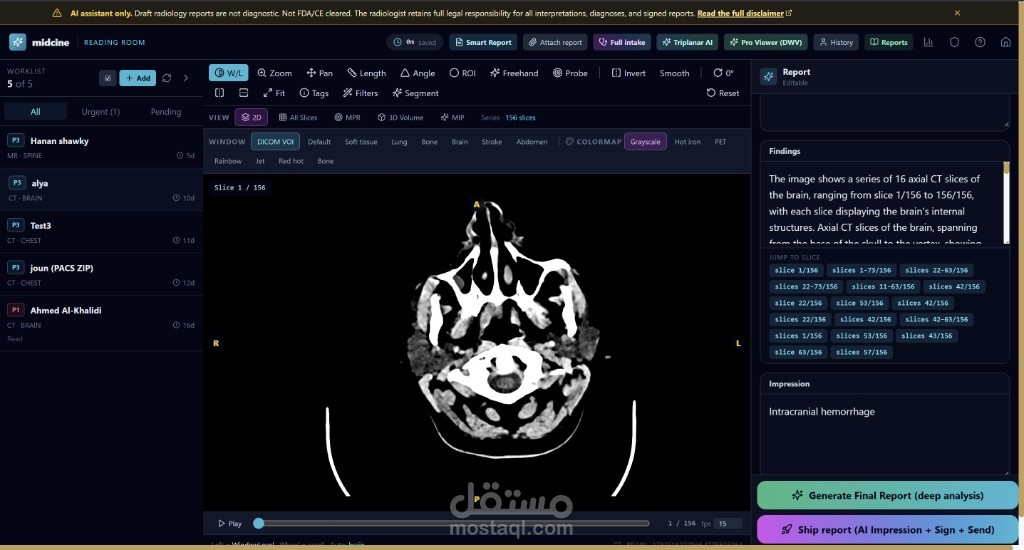Select Rainbow colormap

[228, 161]
